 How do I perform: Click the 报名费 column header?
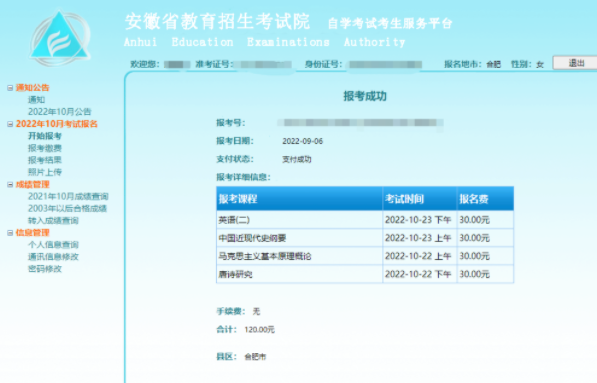[x=485, y=199]
